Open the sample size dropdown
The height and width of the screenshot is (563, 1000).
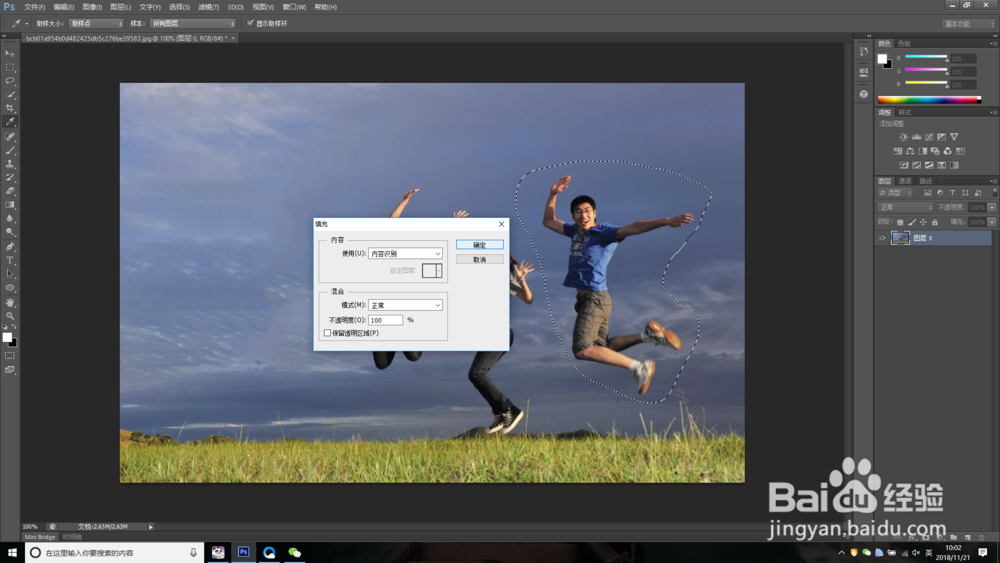point(96,24)
